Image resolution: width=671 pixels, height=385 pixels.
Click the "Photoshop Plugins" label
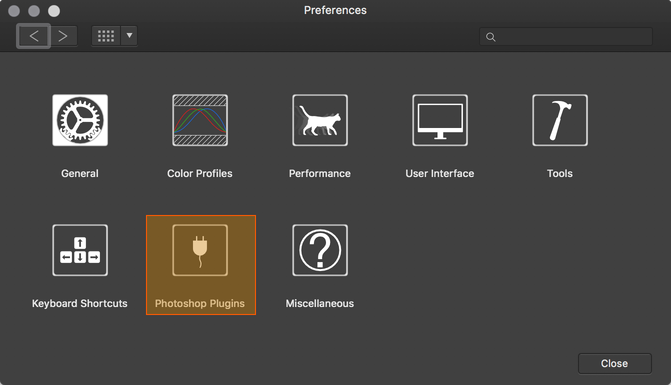[x=200, y=303]
